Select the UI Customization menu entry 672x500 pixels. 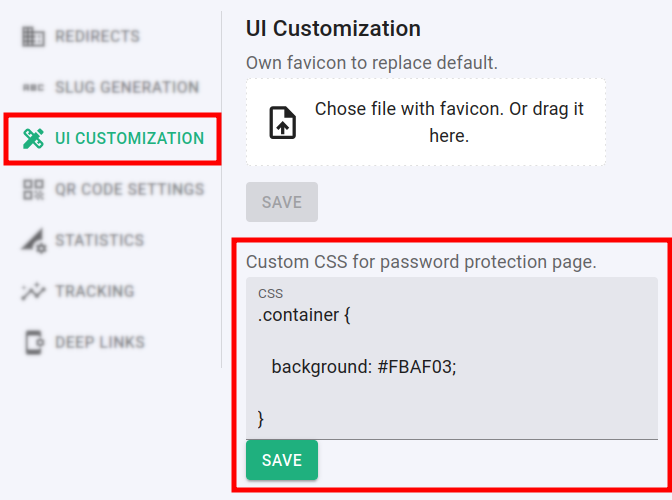click(x=129, y=139)
